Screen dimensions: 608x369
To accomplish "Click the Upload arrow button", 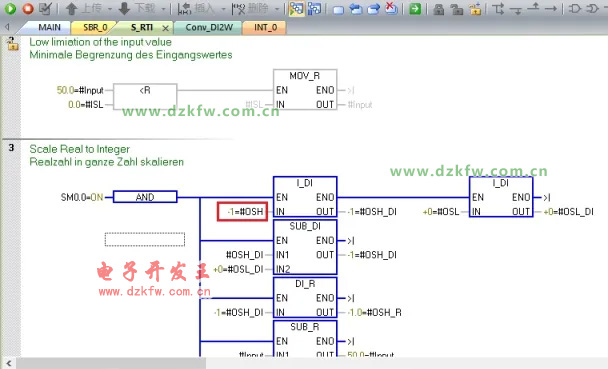I will click(x=71, y=9).
